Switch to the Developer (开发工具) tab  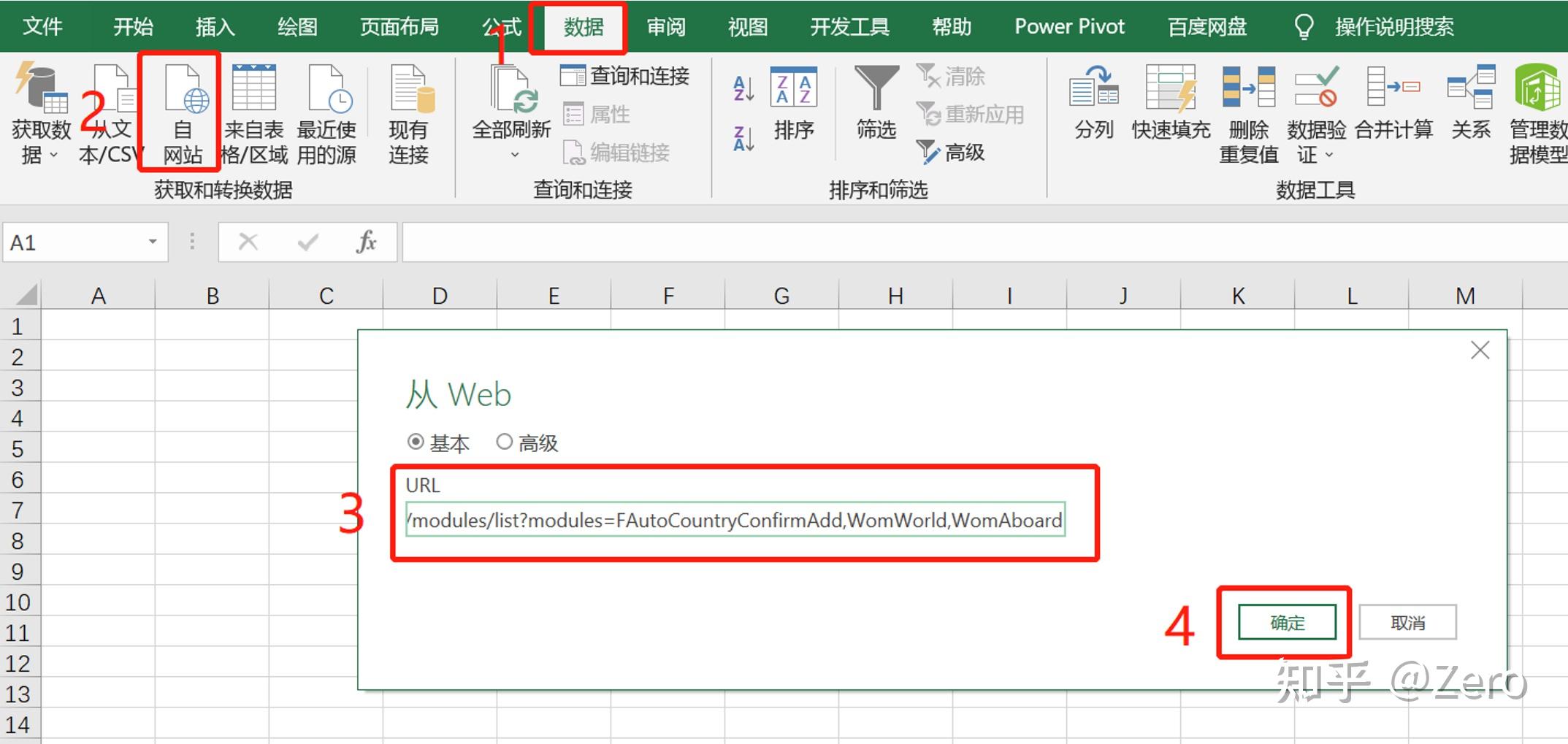tap(850, 27)
